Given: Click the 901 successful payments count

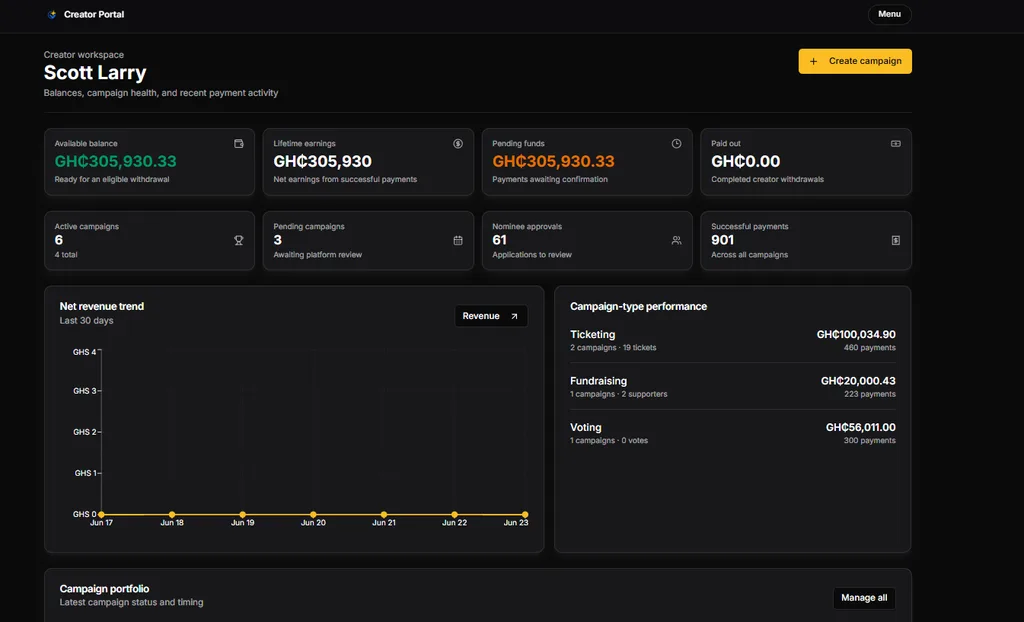Looking at the screenshot, I should 722,240.
